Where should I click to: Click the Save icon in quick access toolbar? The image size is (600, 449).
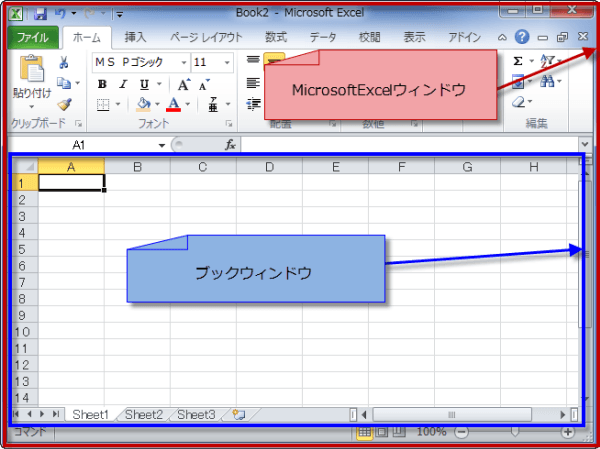(41, 14)
